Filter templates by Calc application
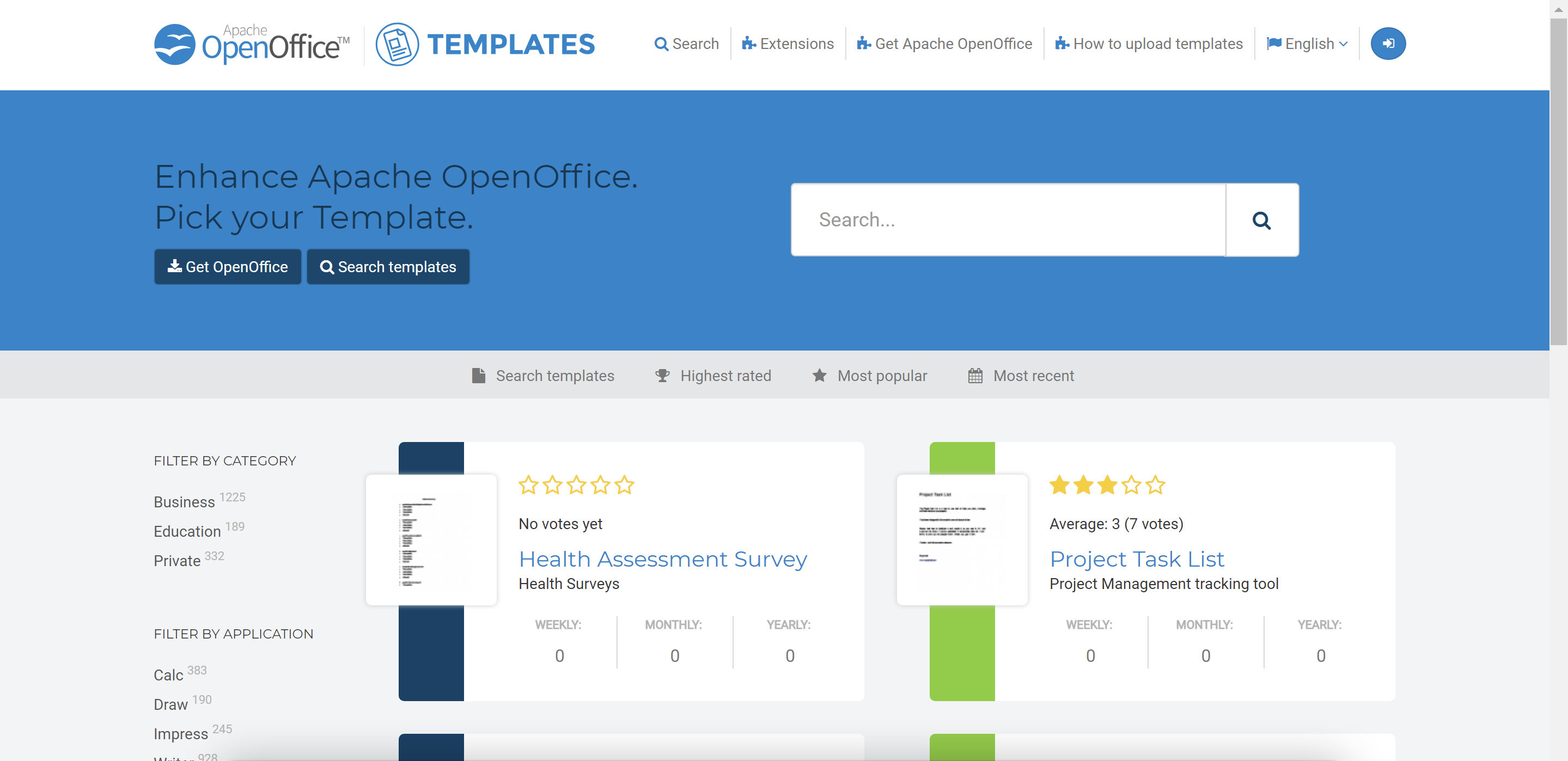 pos(168,674)
